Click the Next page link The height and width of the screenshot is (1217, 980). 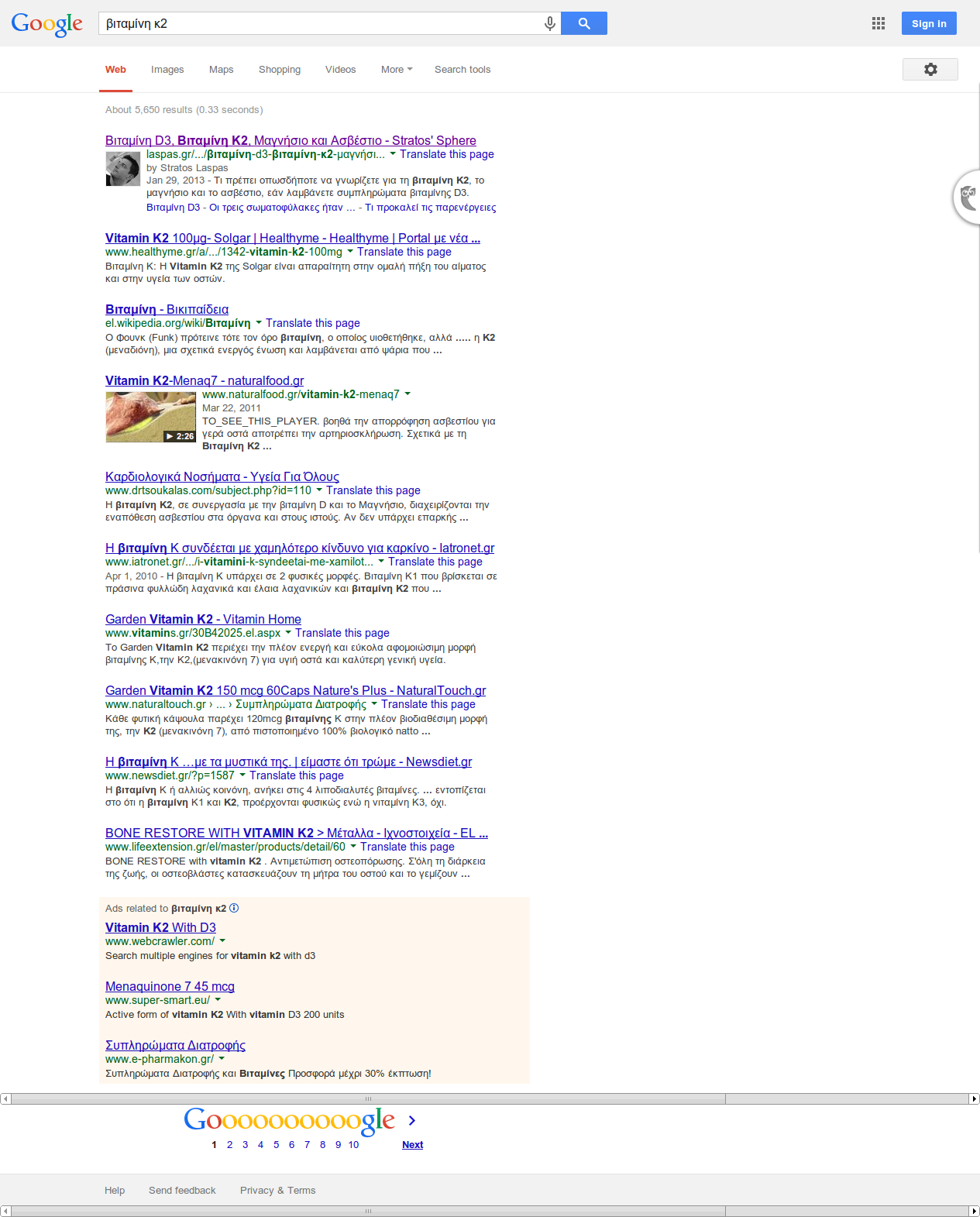coord(412,1144)
